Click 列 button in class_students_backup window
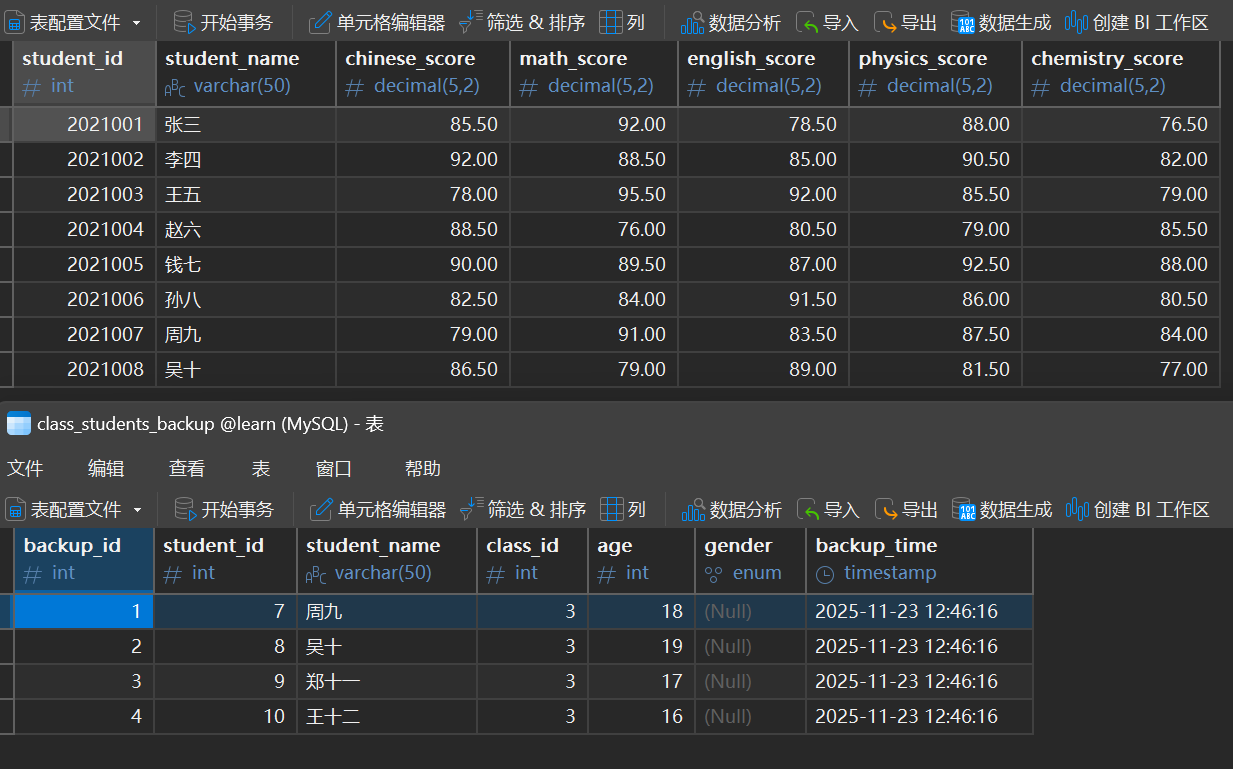1233x769 pixels. pos(622,509)
